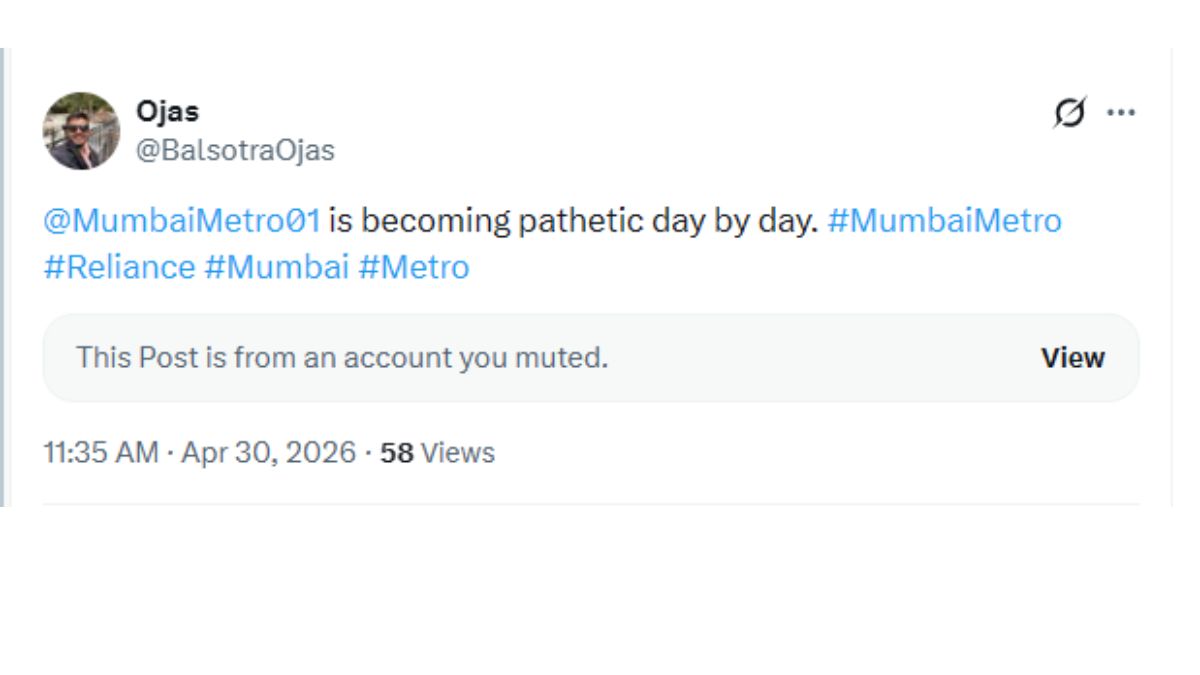Viewport: 1200px width, 675px height.
Task: Click the 11:35 AM time
Action: point(100,453)
